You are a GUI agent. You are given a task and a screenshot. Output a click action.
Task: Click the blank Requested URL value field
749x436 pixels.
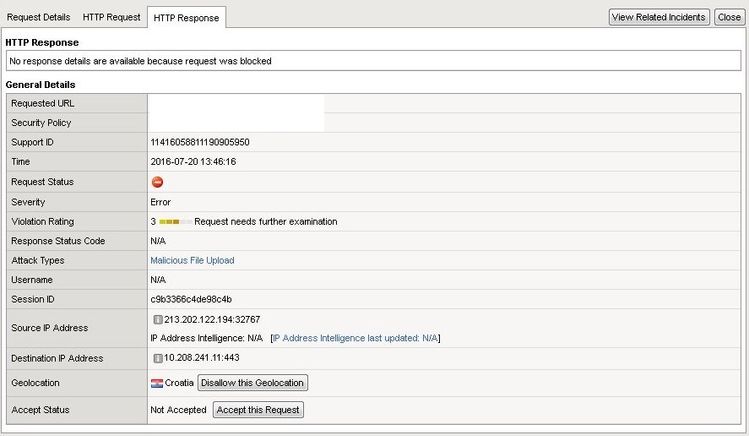click(x=237, y=103)
